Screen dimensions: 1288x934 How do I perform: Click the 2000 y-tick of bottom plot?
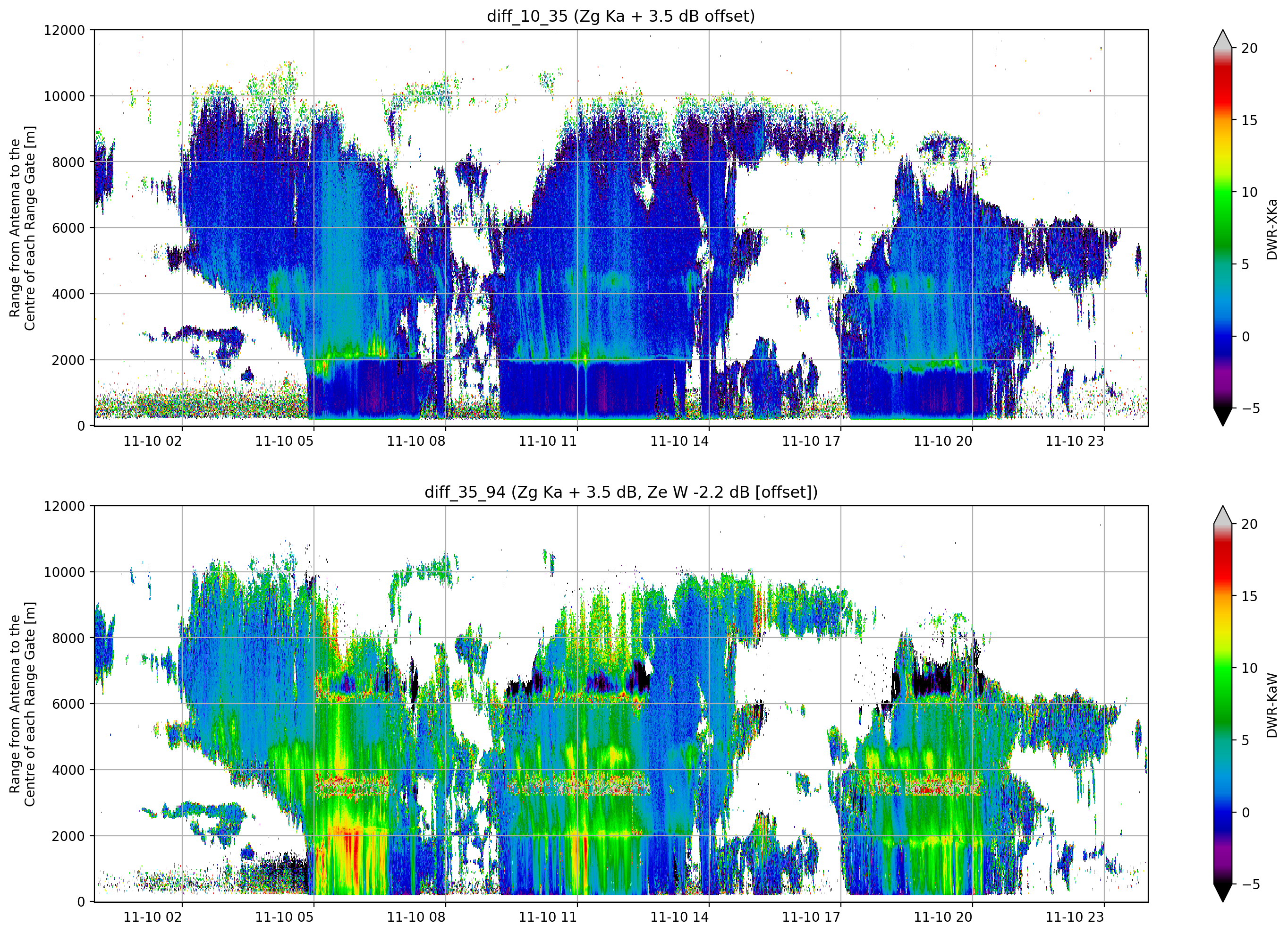point(68,836)
